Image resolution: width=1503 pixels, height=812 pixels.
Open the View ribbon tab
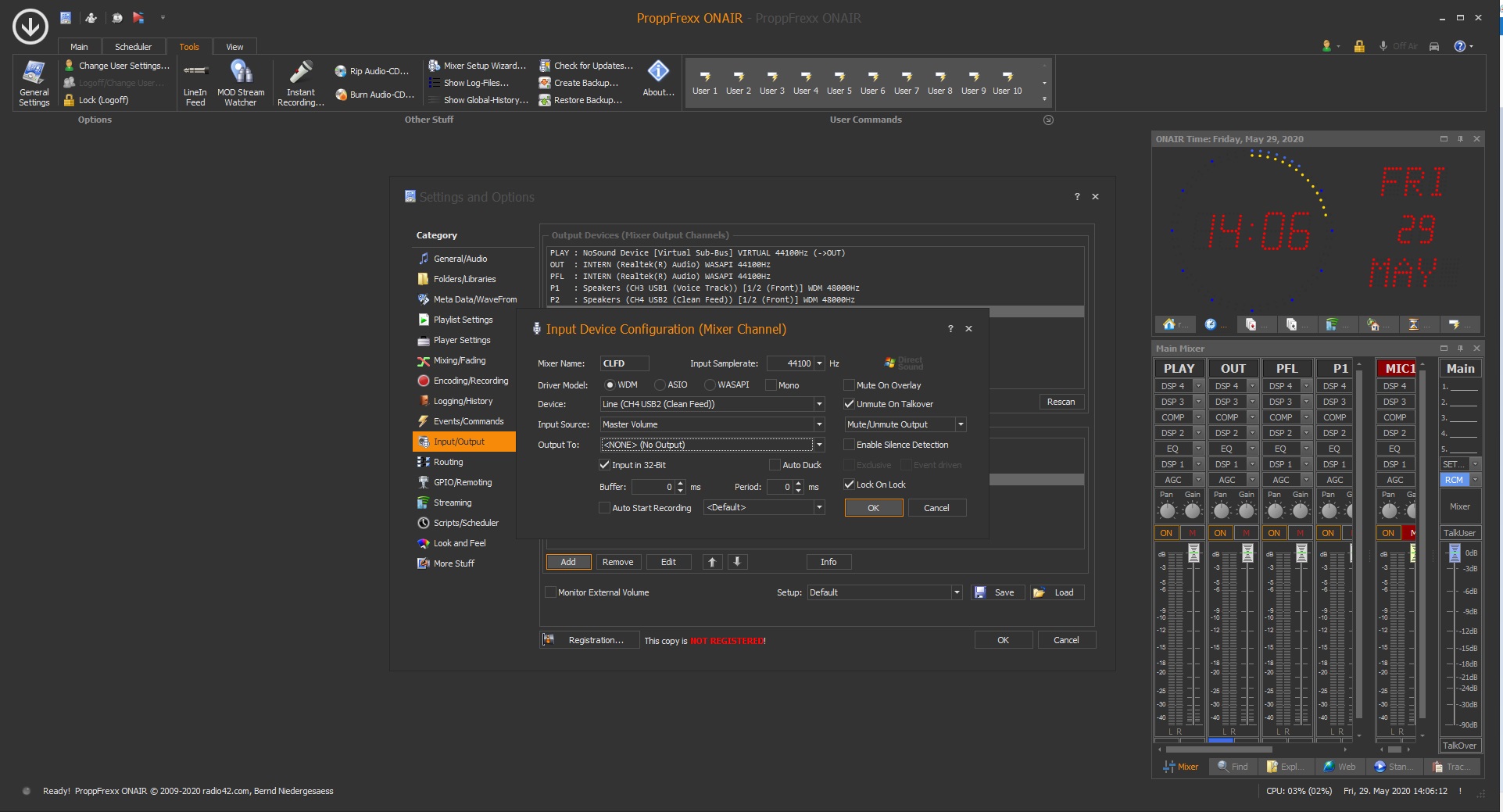(234, 47)
